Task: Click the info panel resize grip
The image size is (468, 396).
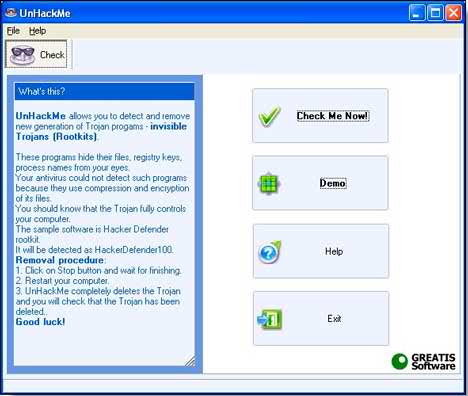Action: (190, 361)
